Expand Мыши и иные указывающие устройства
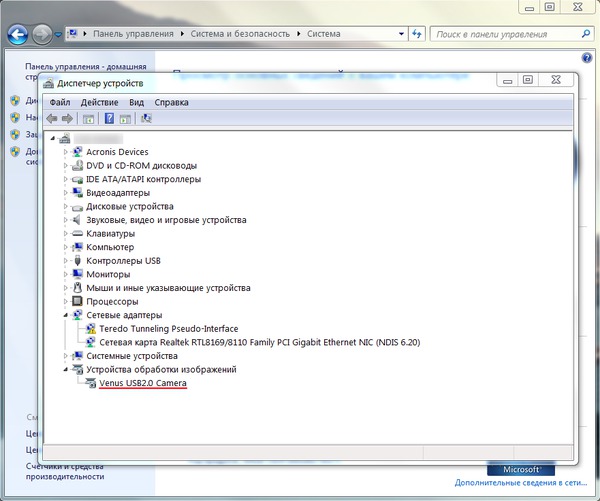The image size is (600, 501). [x=65, y=288]
